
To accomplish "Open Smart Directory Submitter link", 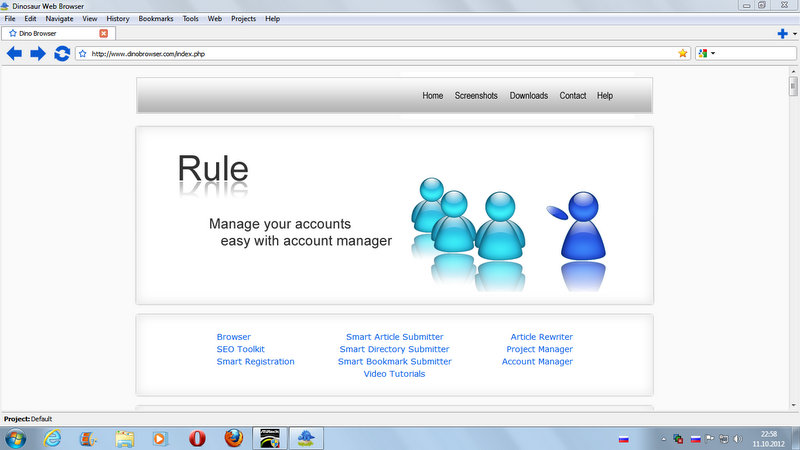I will pyautogui.click(x=394, y=349).
